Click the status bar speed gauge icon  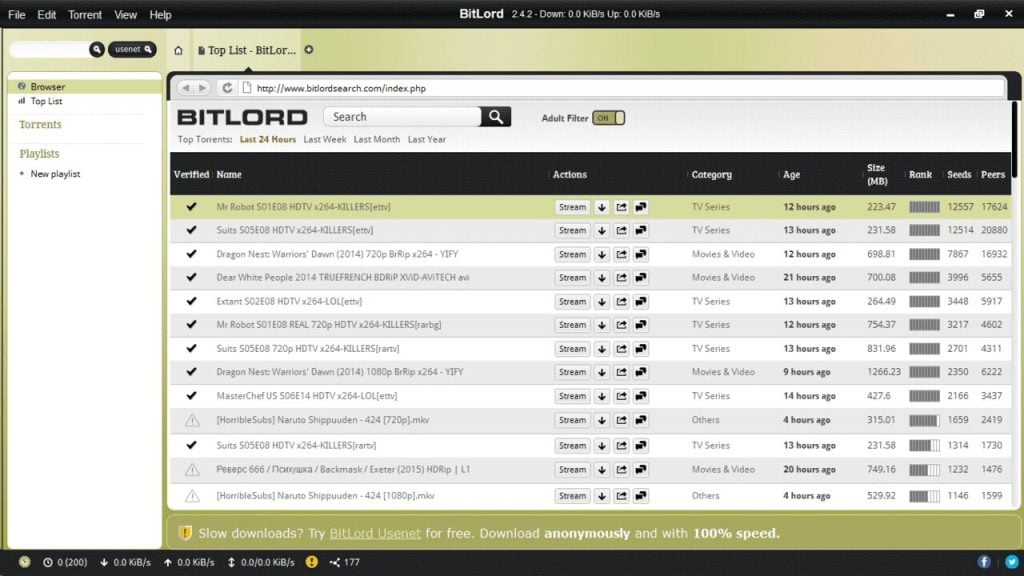(x=24, y=562)
